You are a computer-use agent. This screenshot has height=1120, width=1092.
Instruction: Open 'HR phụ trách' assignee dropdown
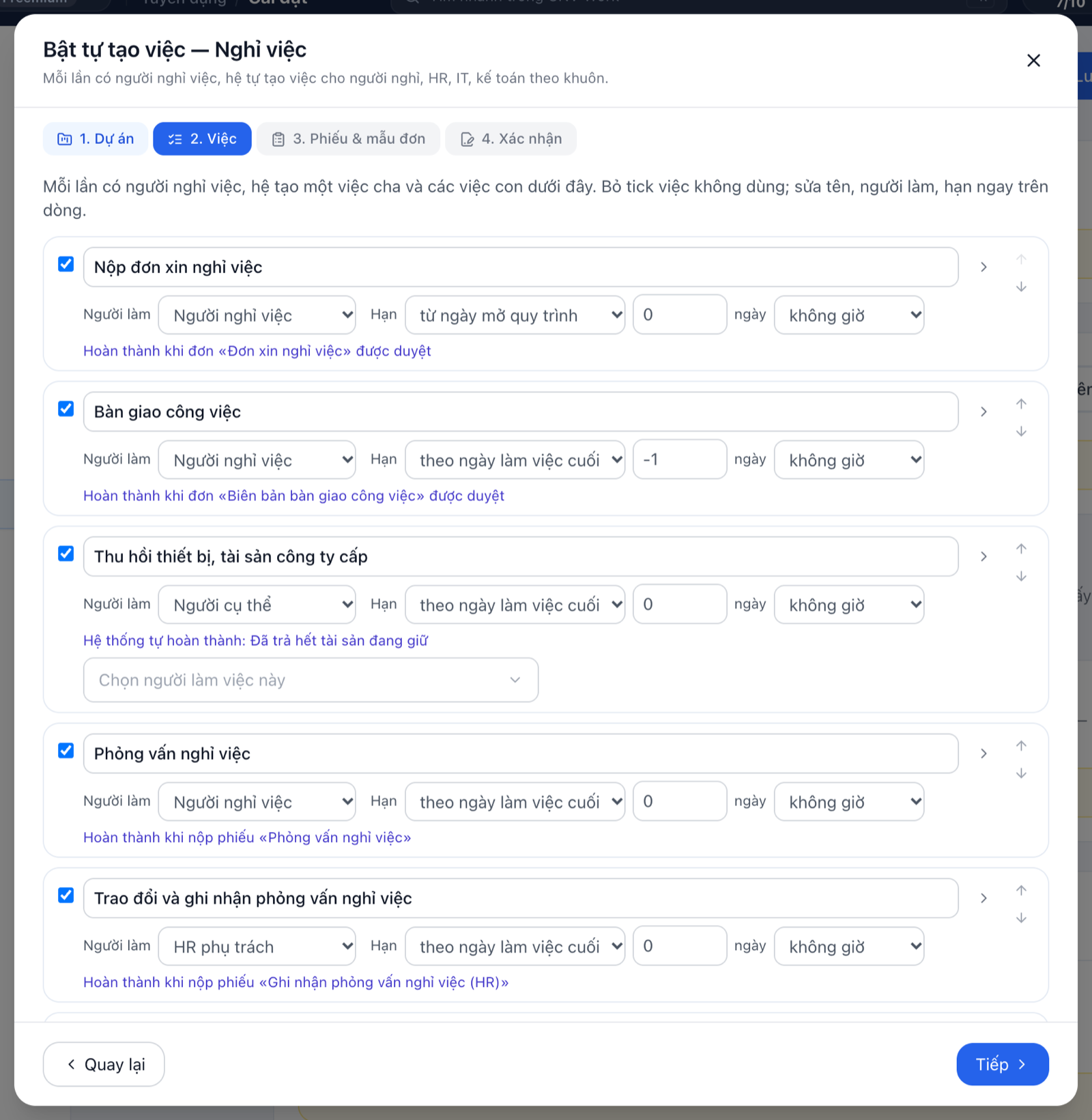[257, 947]
